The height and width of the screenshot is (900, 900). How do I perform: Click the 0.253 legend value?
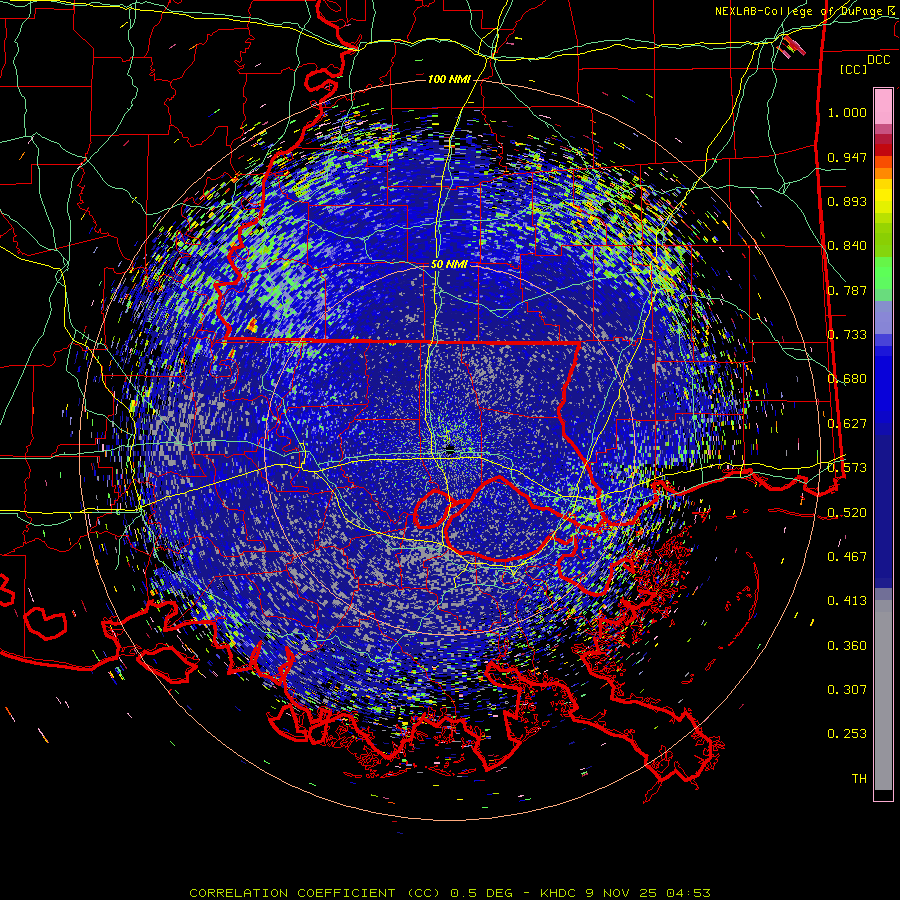coord(847,734)
